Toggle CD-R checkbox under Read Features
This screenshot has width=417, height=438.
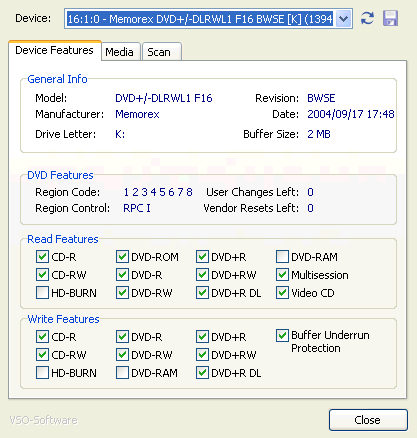point(42,257)
